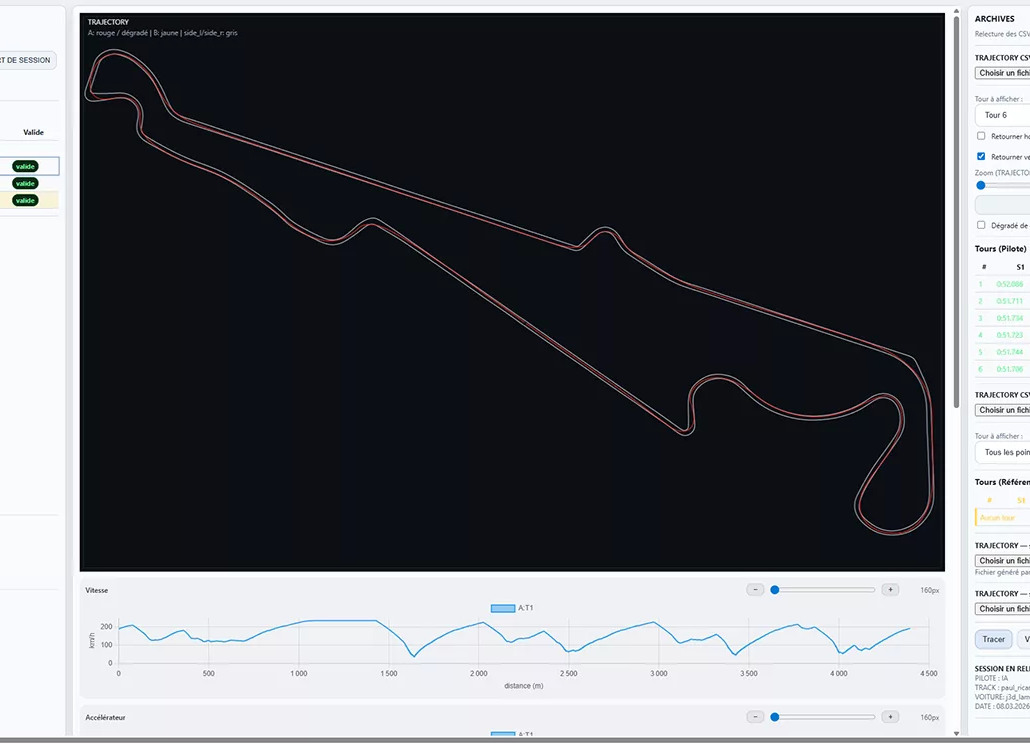Enable the first Retourner checkbox

click(x=981, y=136)
